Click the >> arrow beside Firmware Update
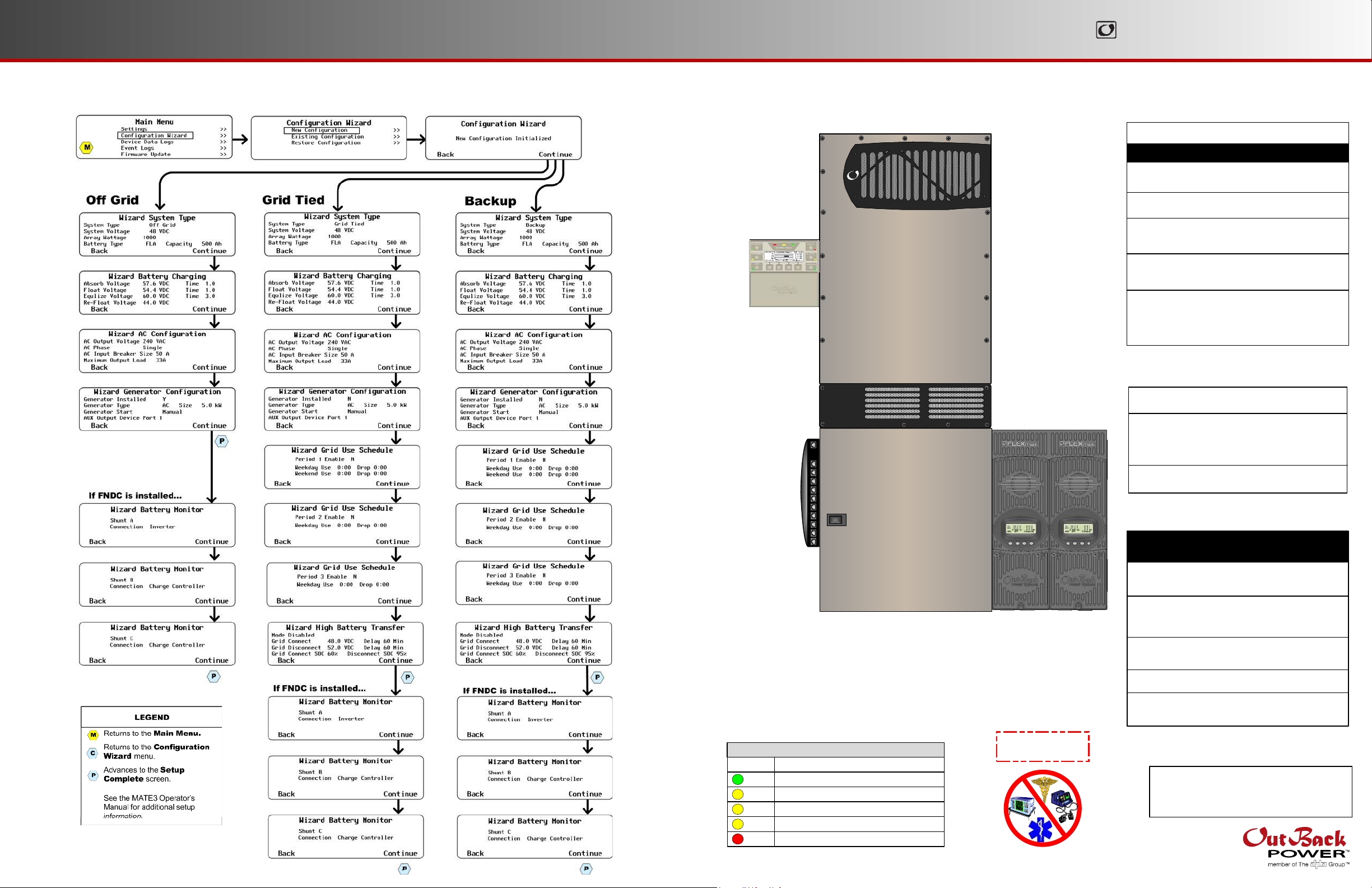This screenshot has width=1372, height=888. (x=223, y=155)
